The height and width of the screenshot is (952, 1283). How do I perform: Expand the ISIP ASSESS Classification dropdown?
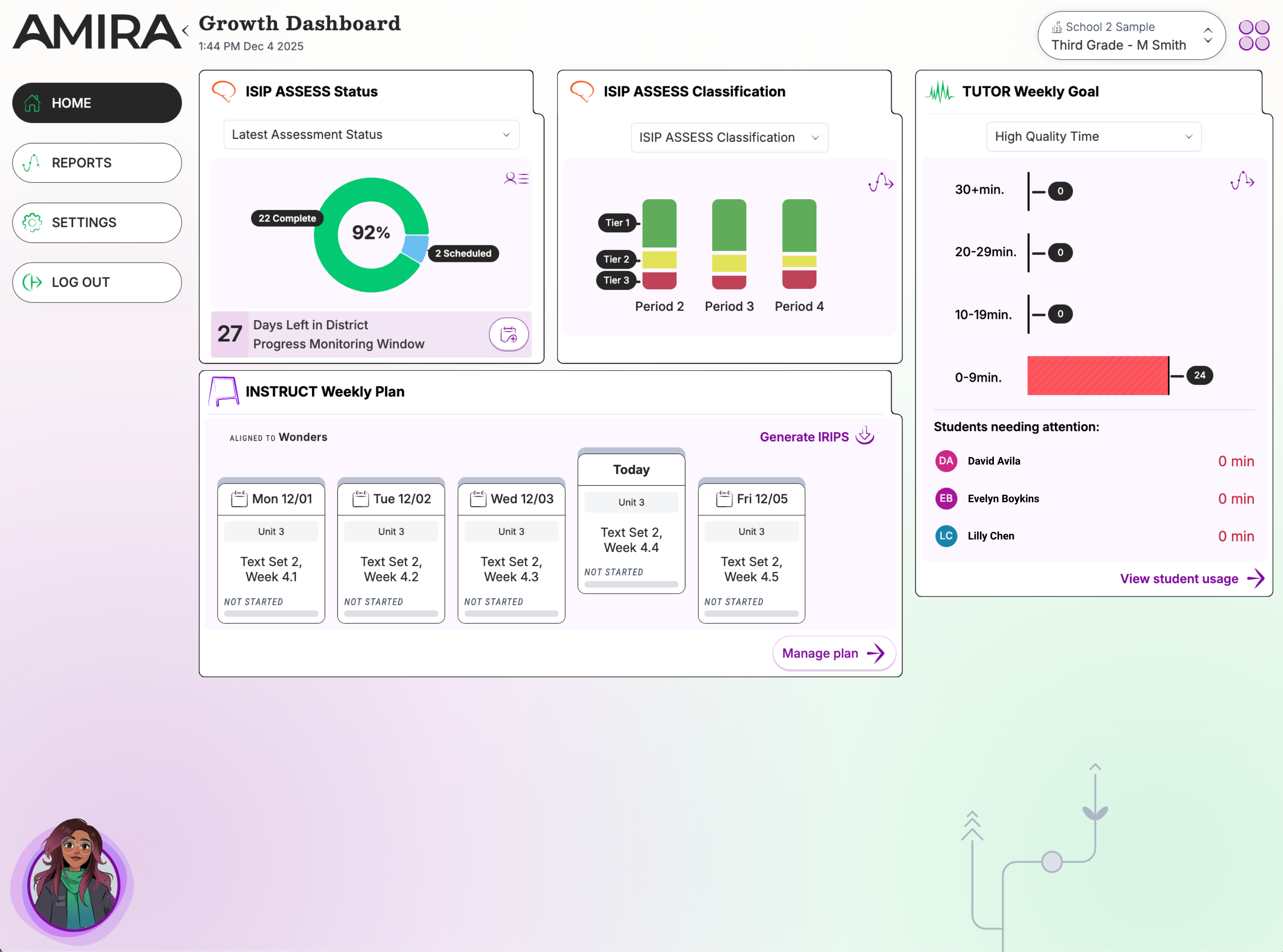(729, 138)
